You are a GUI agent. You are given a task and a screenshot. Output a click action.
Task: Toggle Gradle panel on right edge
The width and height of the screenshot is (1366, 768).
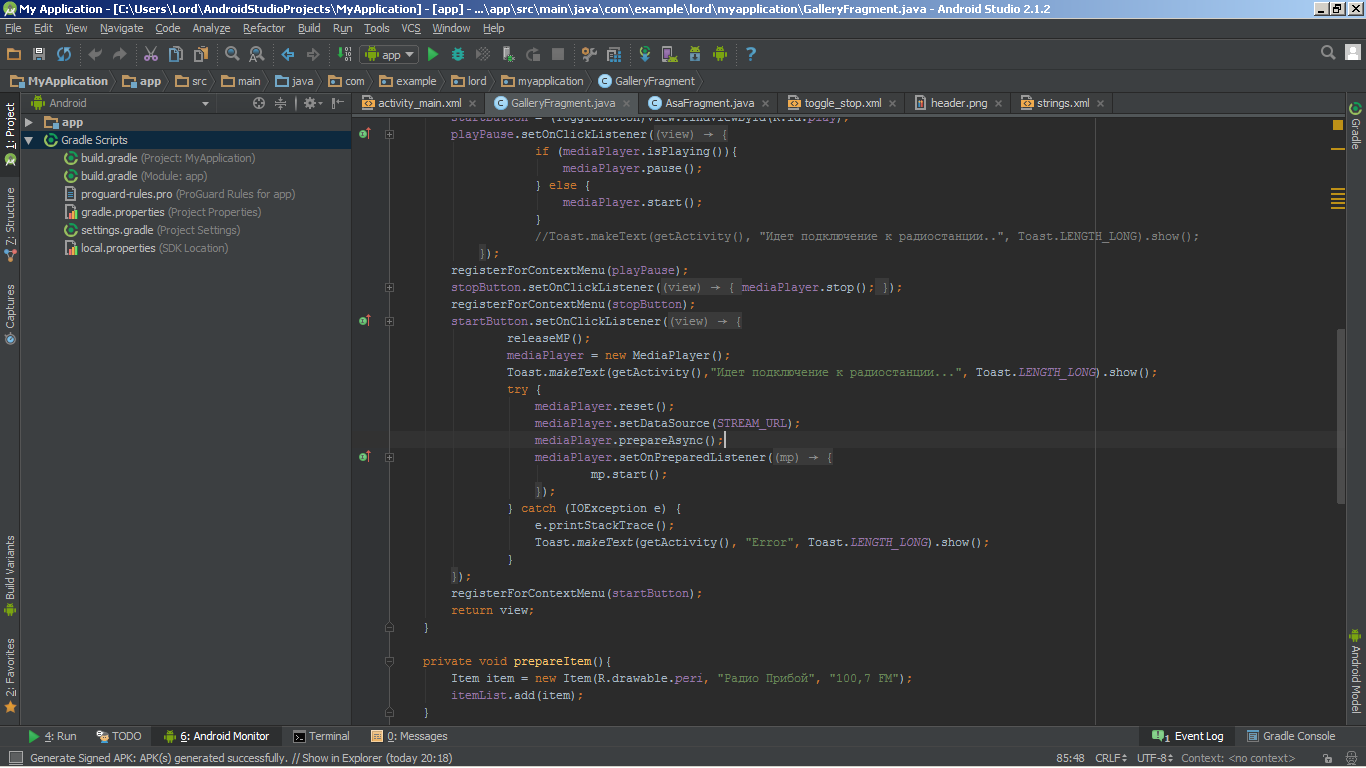pyautogui.click(x=1356, y=126)
